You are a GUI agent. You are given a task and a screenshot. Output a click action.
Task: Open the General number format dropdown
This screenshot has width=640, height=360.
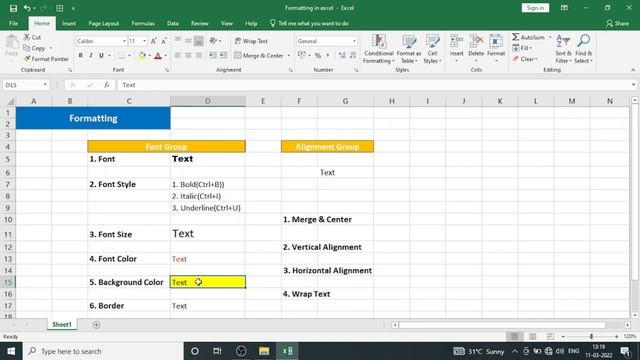[354, 41]
